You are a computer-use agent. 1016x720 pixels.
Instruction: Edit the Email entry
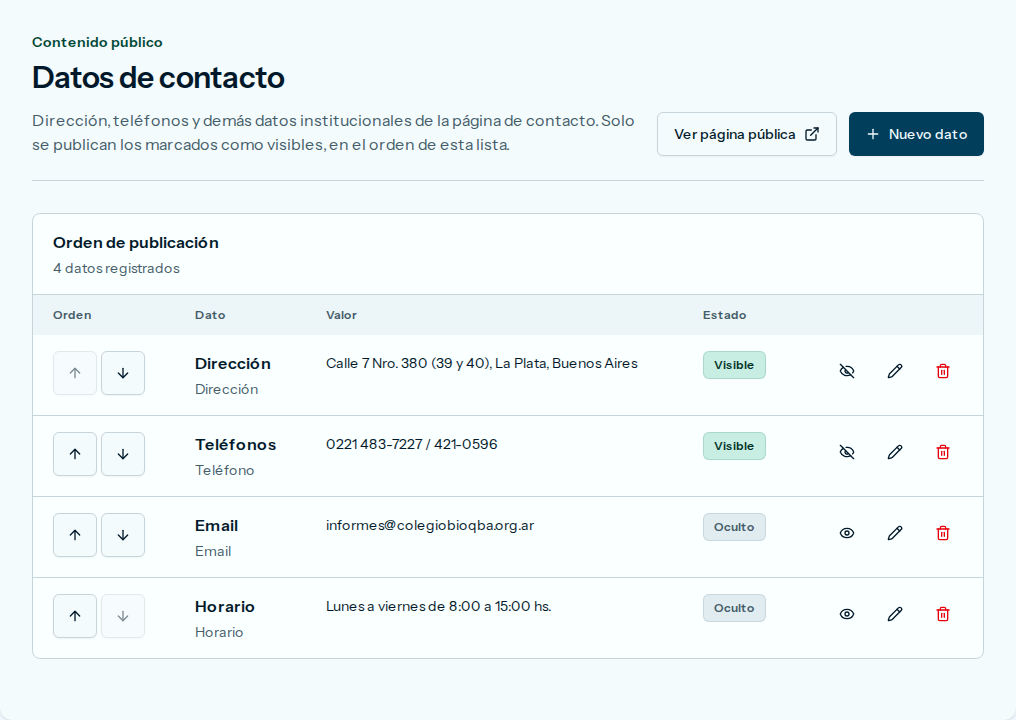point(895,533)
